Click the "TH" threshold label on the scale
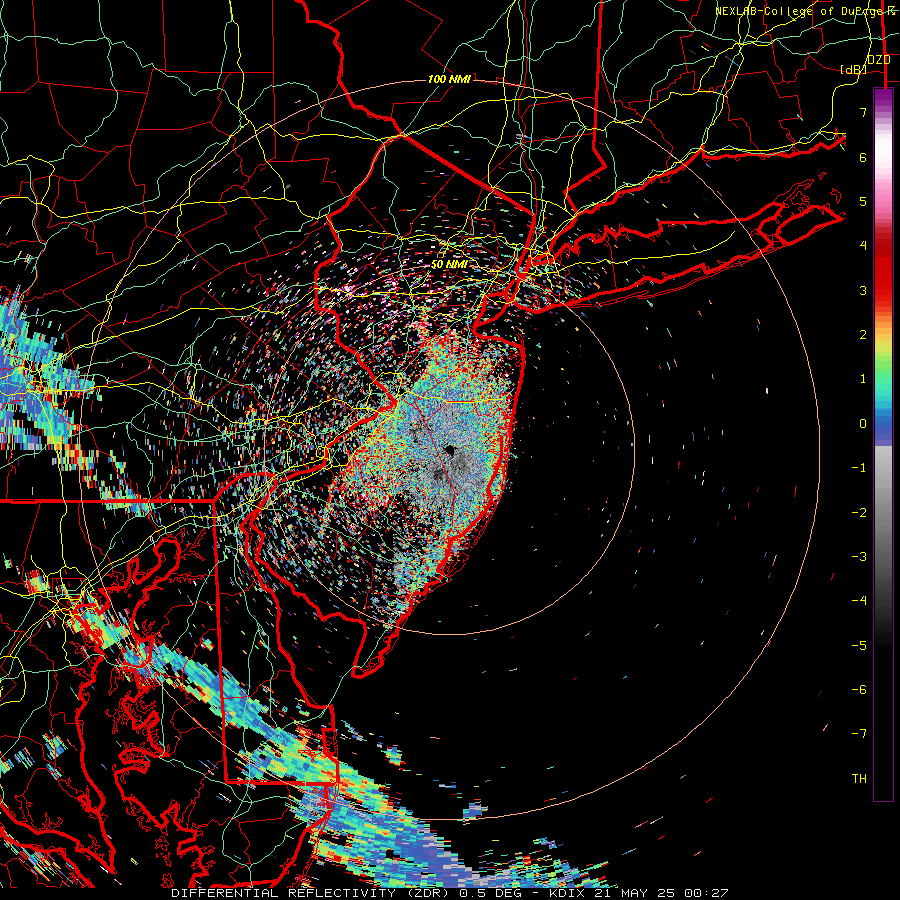 [x=859, y=779]
